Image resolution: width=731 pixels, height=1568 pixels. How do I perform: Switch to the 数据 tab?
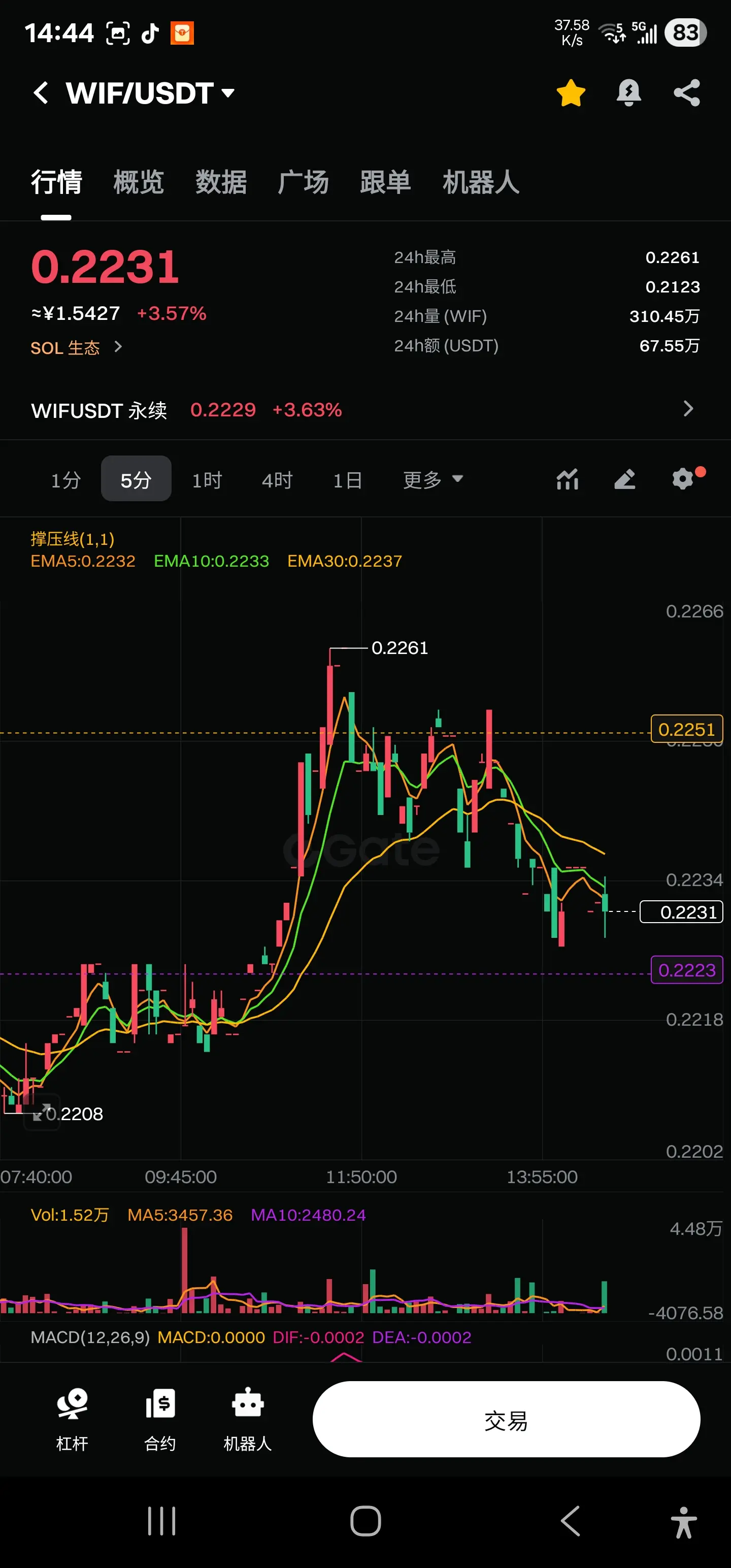[x=221, y=182]
